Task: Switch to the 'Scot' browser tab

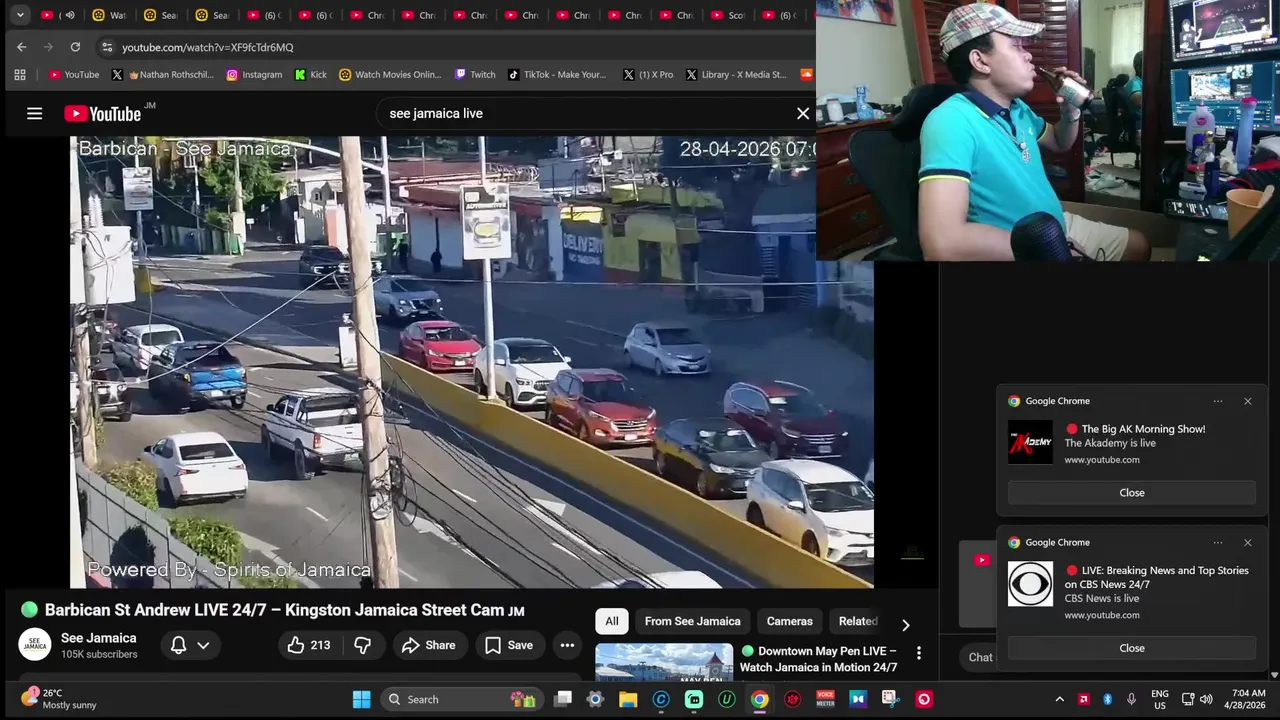Action: point(726,15)
